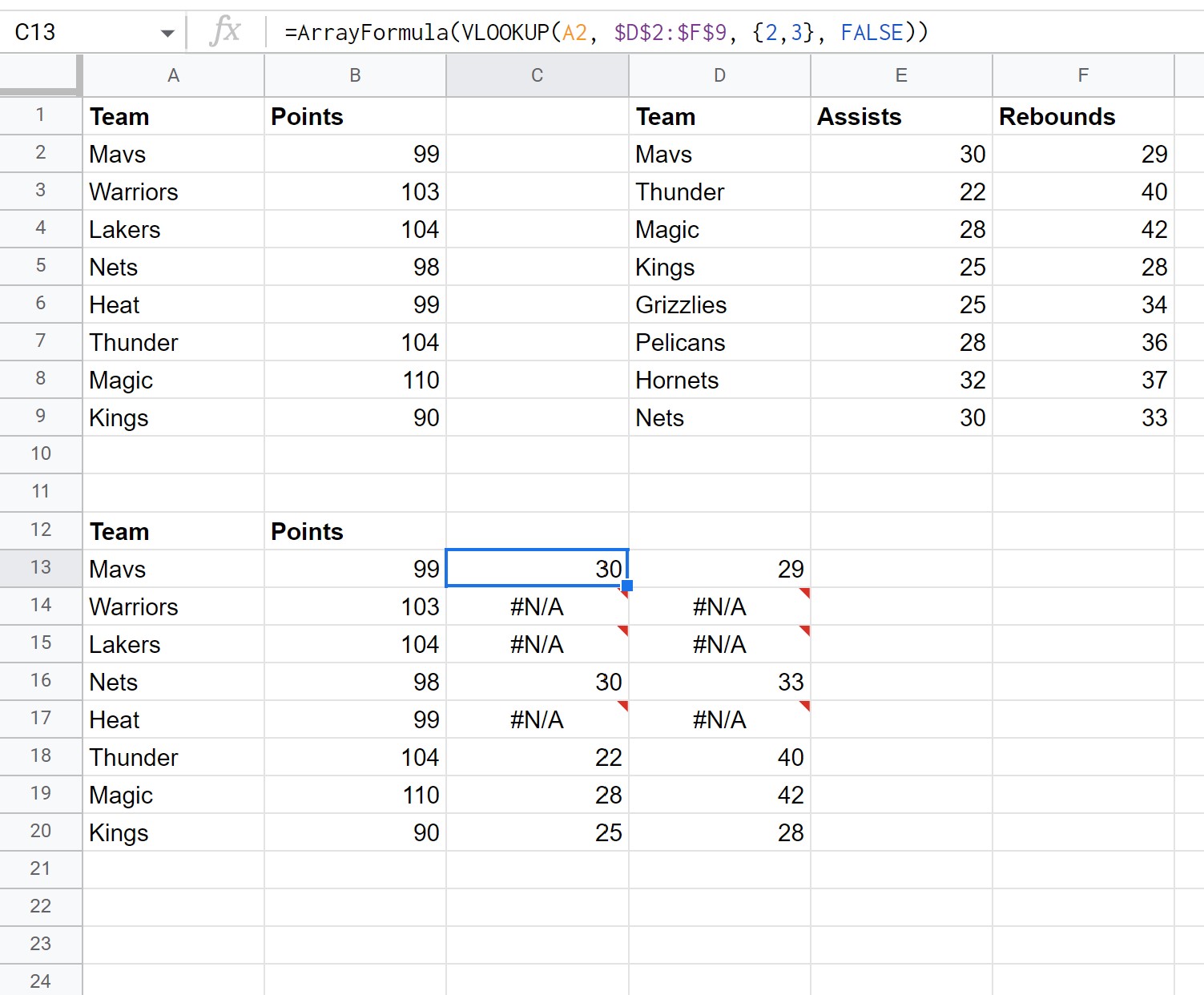This screenshot has height=995, width=1204.
Task: Select cell B19 with value 110
Action: click(x=355, y=795)
